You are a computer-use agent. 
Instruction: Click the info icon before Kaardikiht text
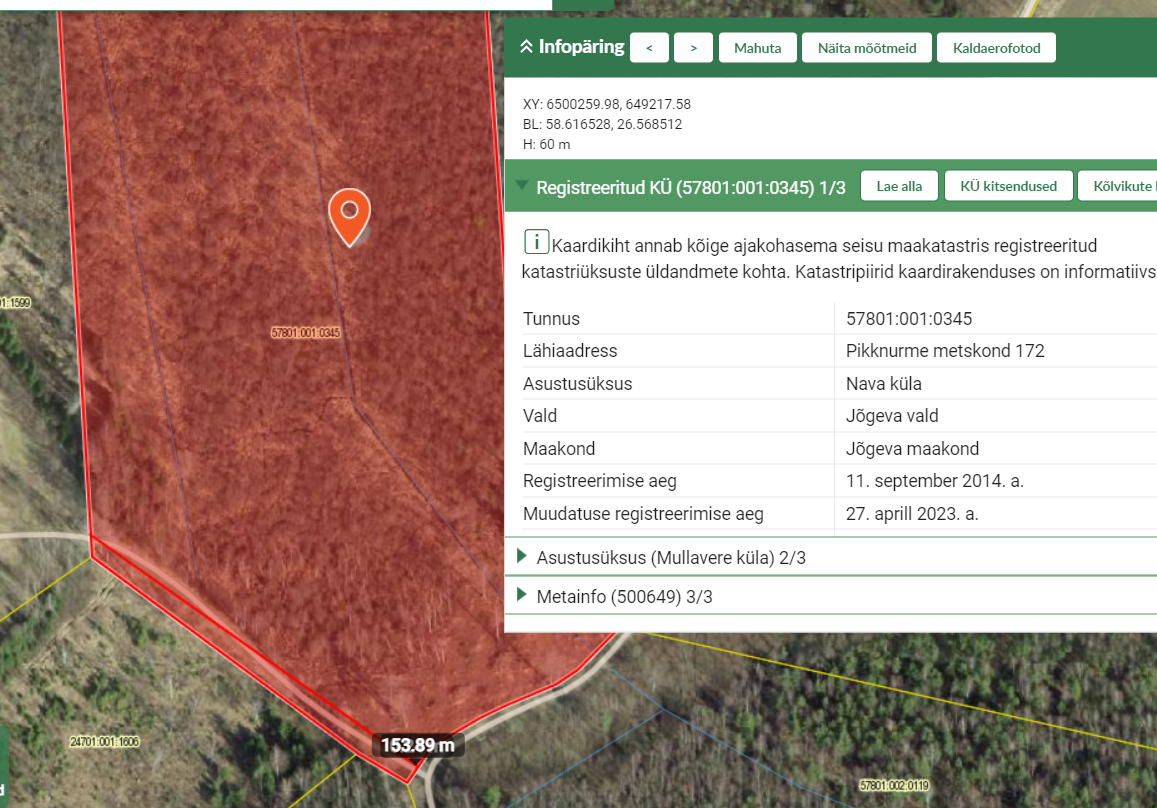pyautogui.click(x=536, y=242)
